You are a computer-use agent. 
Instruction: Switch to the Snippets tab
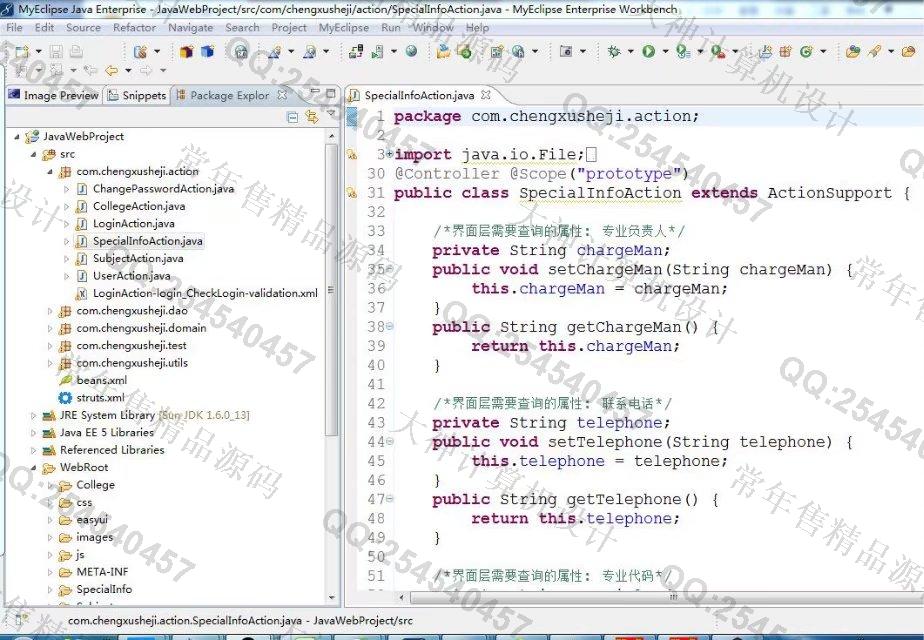[137, 95]
